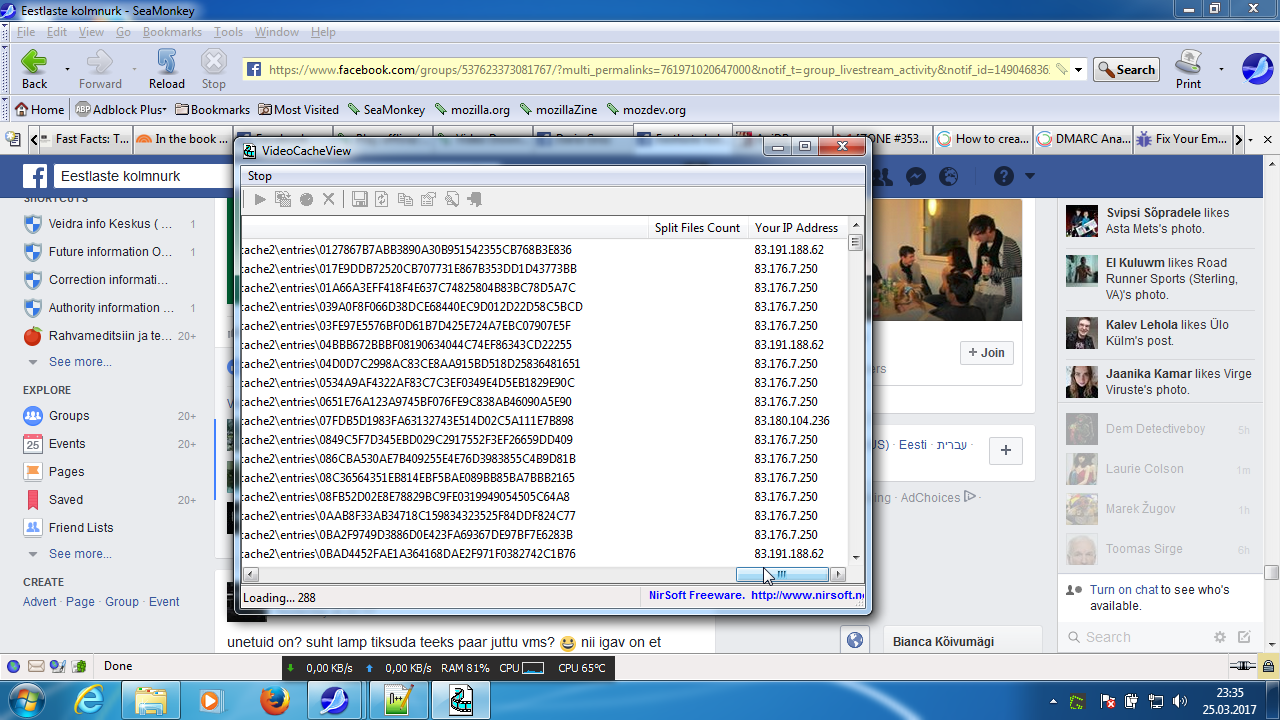1280x720 pixels.
Task: Click the Turn on chat link
Action: point(1124,590)
